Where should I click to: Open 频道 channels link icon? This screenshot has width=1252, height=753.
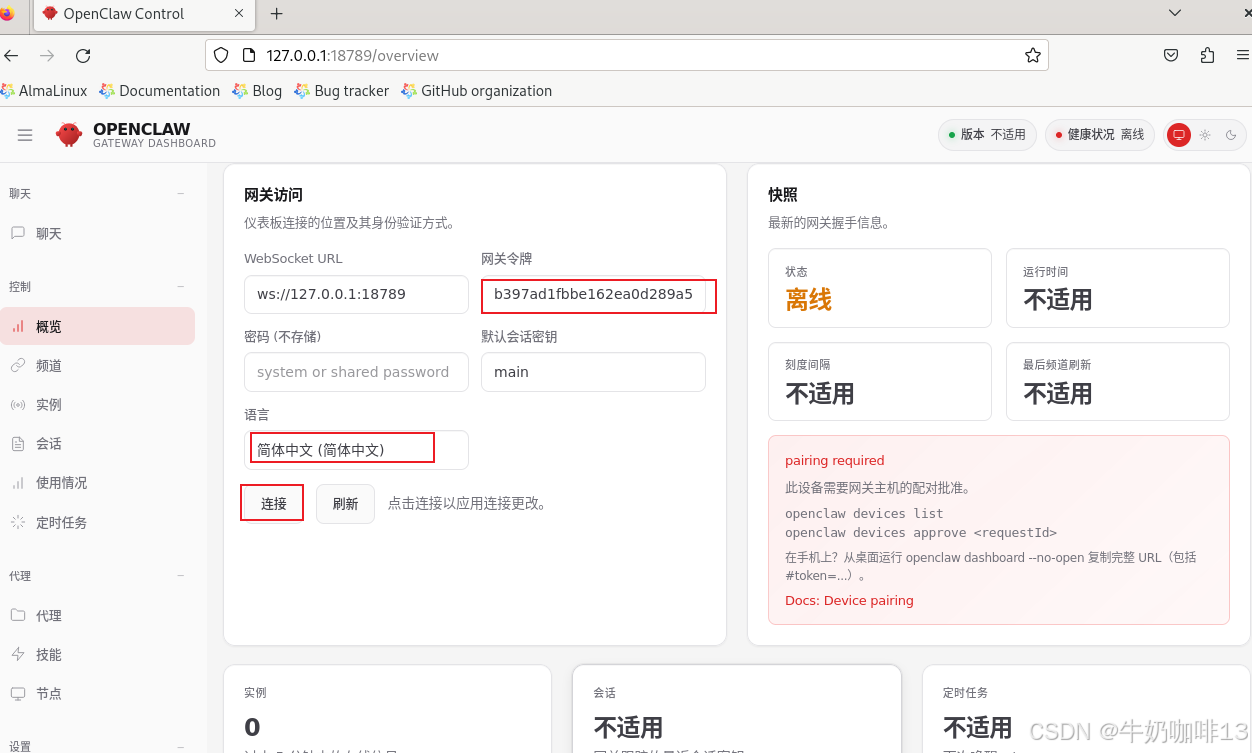click(18, 365)
